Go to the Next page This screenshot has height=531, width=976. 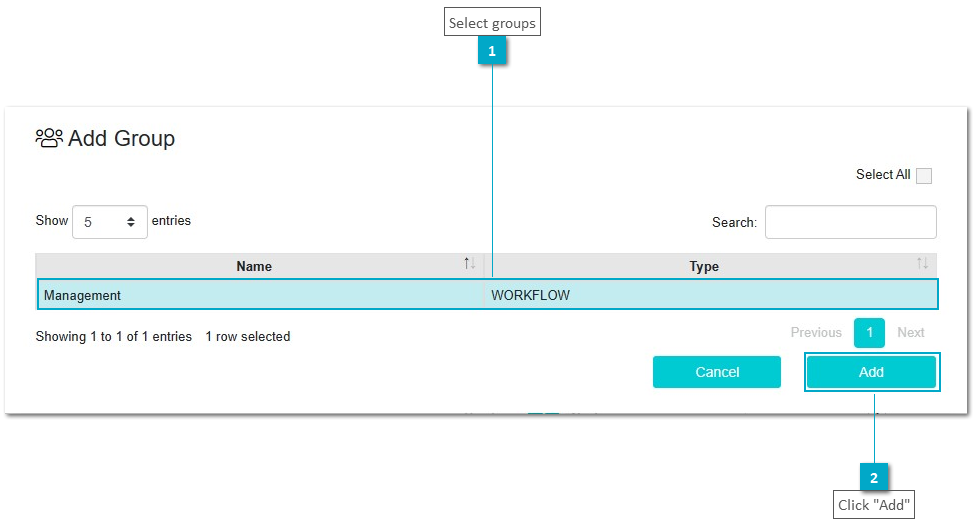click(910, 332)
